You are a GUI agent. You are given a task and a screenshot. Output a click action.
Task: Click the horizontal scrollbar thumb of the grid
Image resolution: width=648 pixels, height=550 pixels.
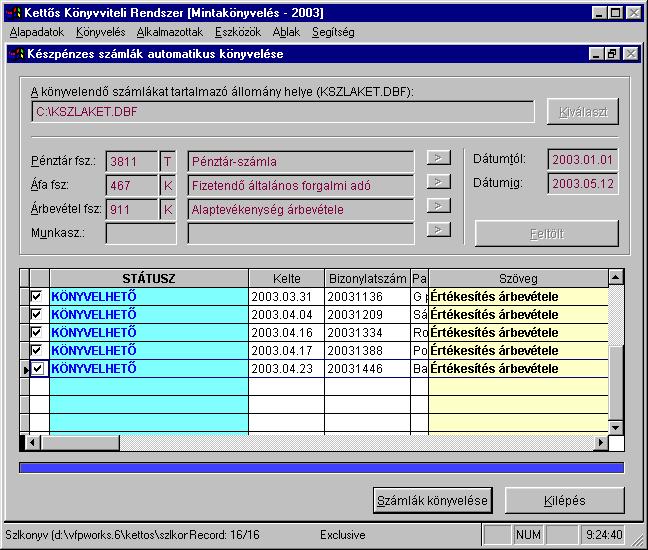(80, 443)
